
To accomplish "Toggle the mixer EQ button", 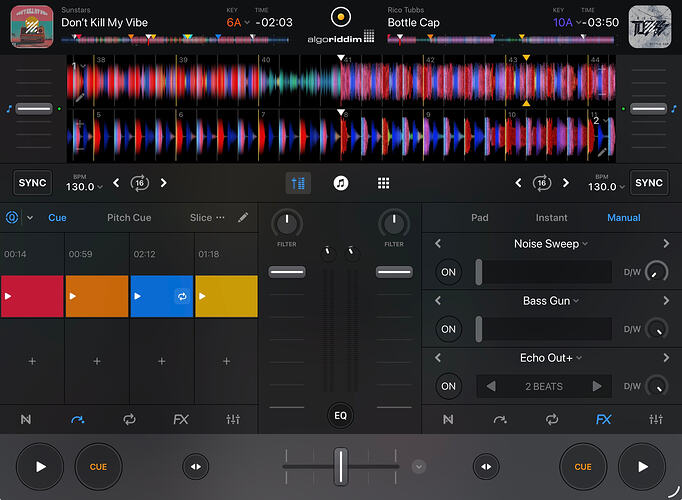I will [341, 416].
